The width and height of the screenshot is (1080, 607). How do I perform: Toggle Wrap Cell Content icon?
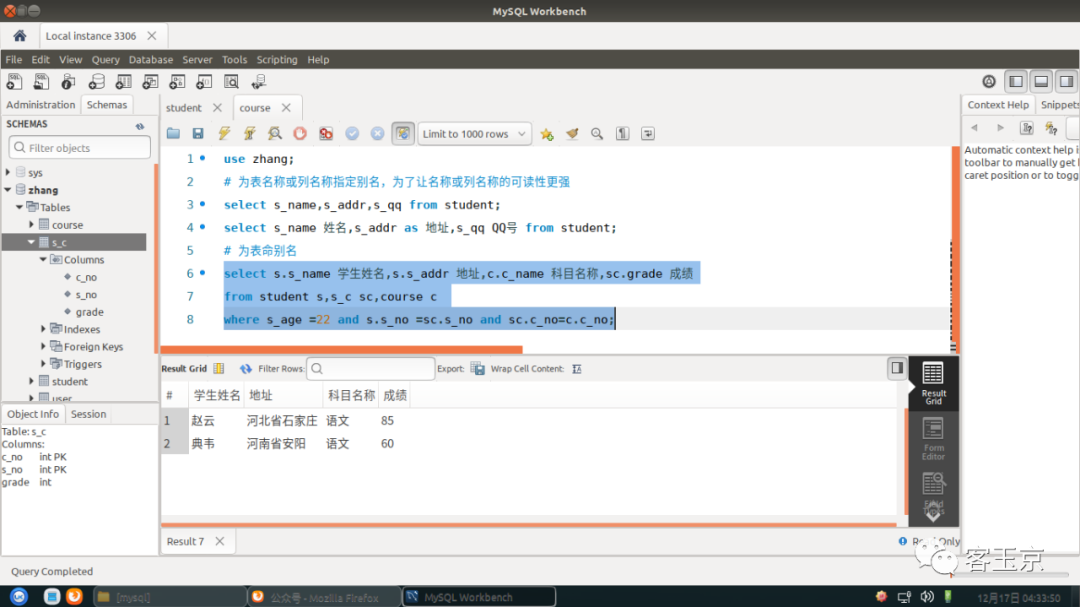(x=577, y=369)
